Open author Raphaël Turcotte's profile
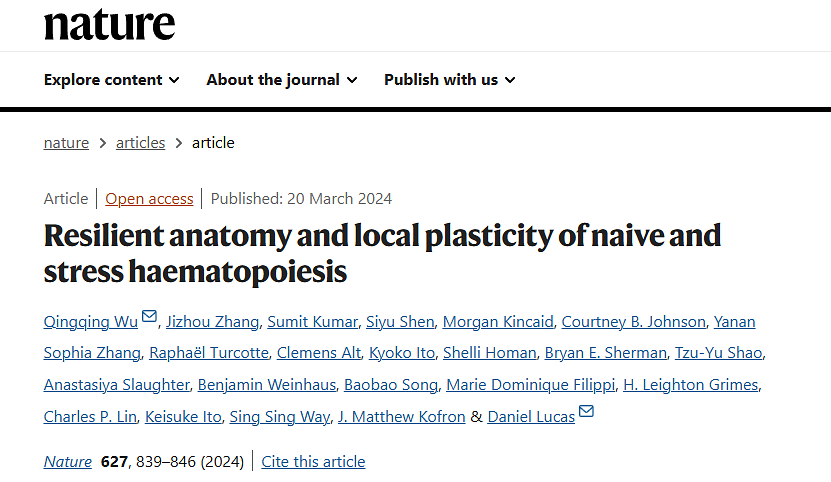 pos(207,353)
